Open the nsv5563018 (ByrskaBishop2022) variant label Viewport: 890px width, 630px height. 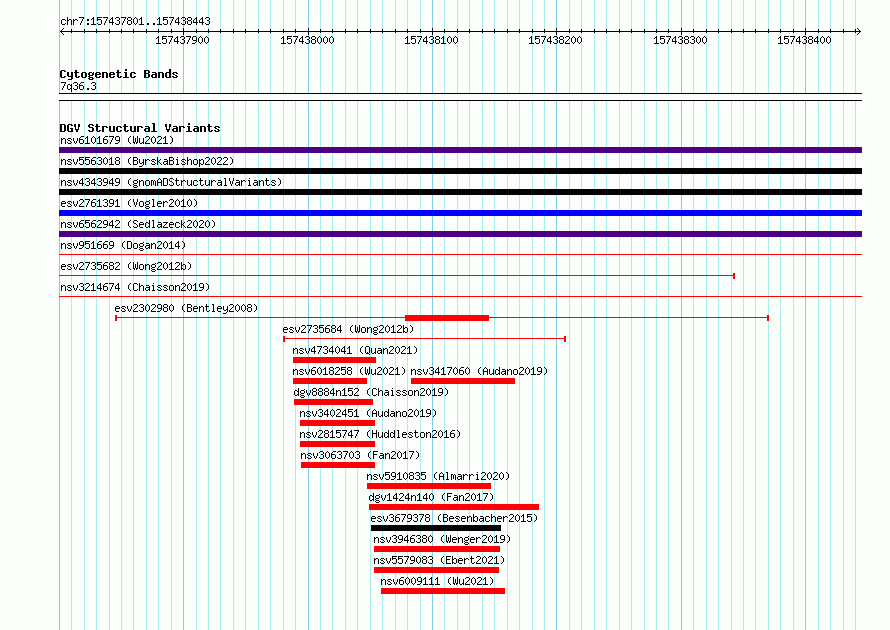(147, 161)
